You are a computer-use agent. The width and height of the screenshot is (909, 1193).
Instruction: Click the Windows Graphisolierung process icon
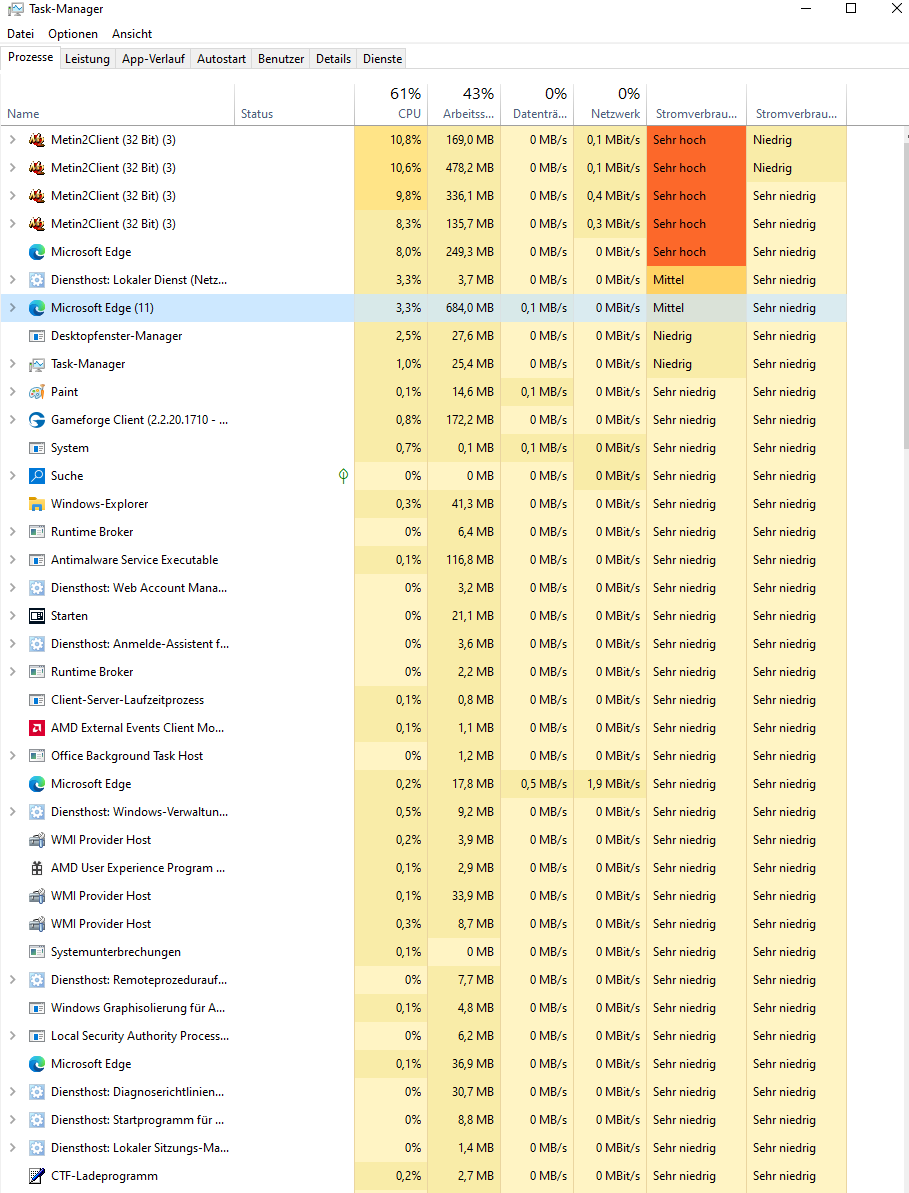(37, 1008)
